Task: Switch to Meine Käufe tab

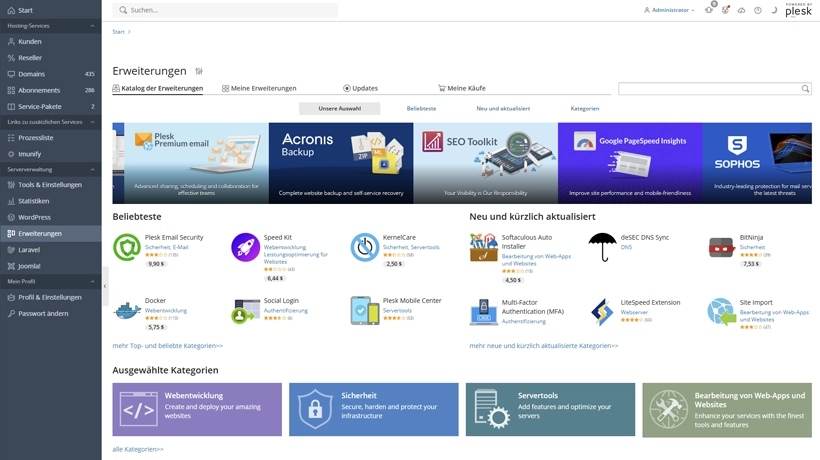Action: point(462,88)
